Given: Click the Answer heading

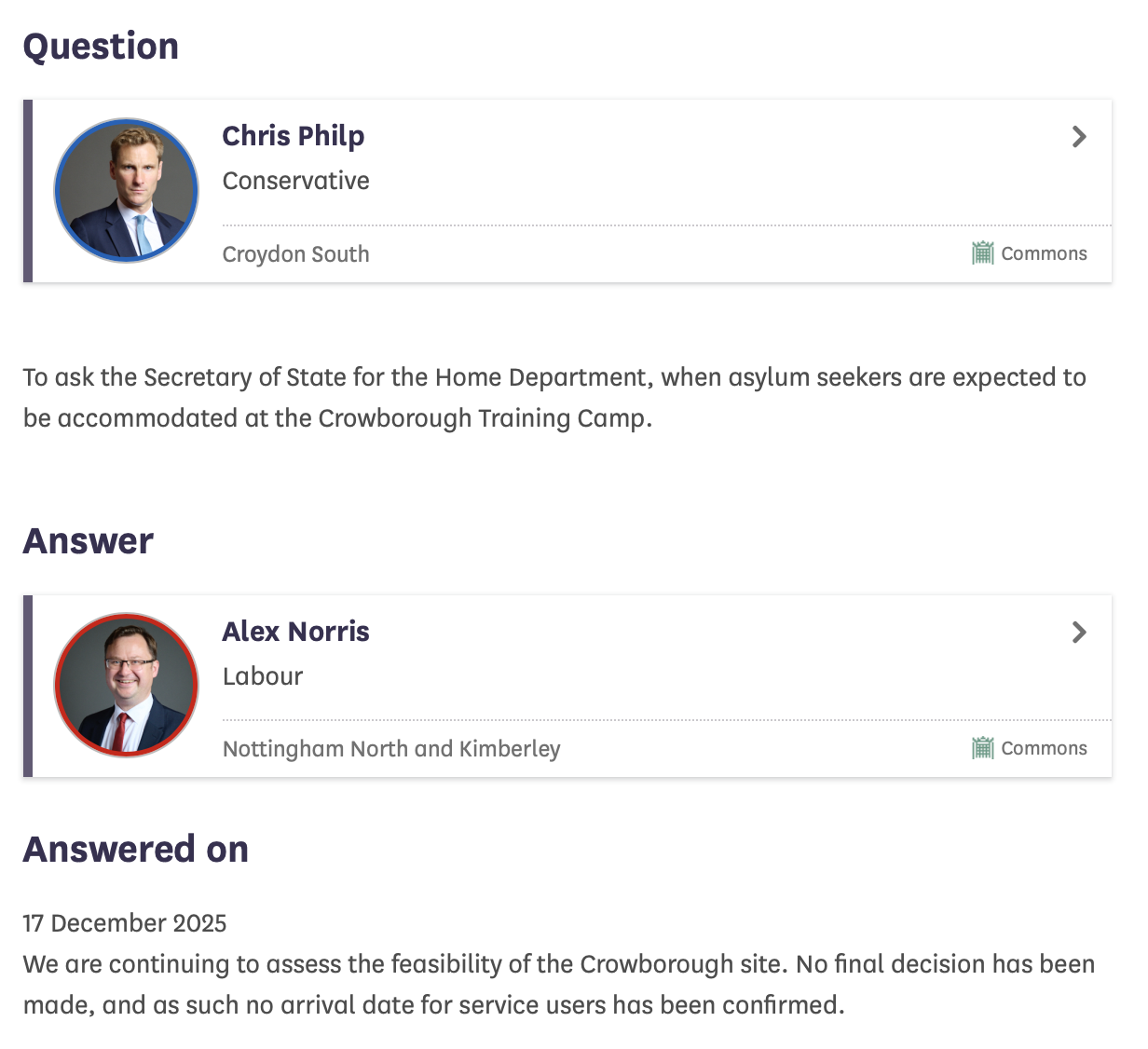Looking at the screenshot, I should tap(89, 541).
